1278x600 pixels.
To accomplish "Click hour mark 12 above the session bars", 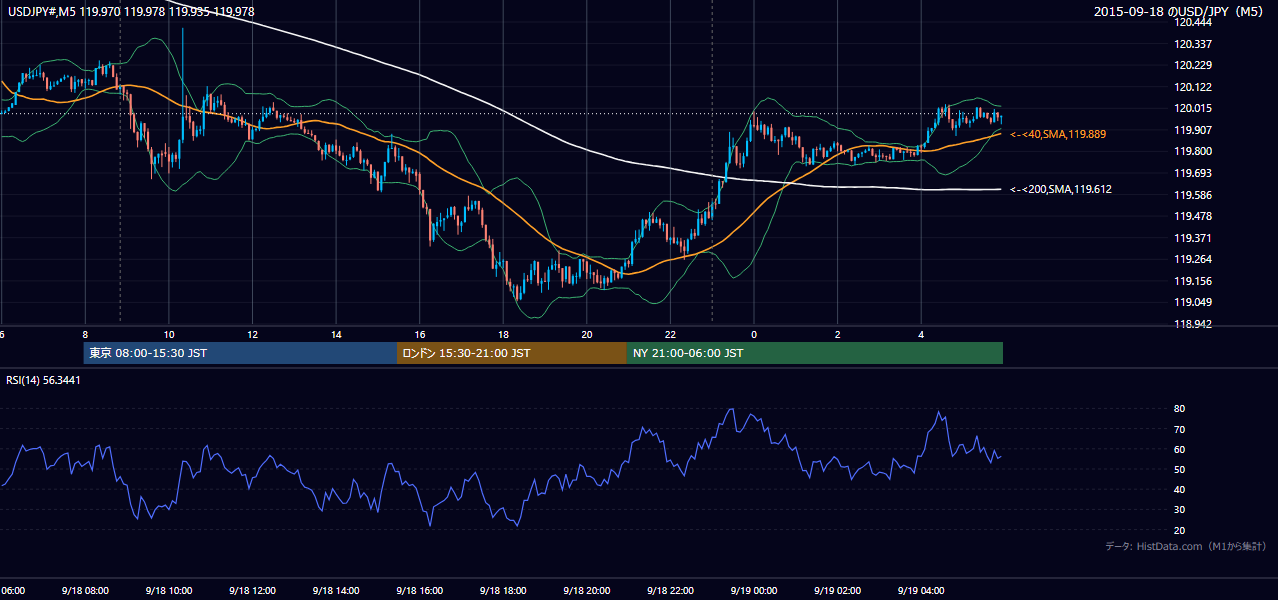I will [253, 335].
